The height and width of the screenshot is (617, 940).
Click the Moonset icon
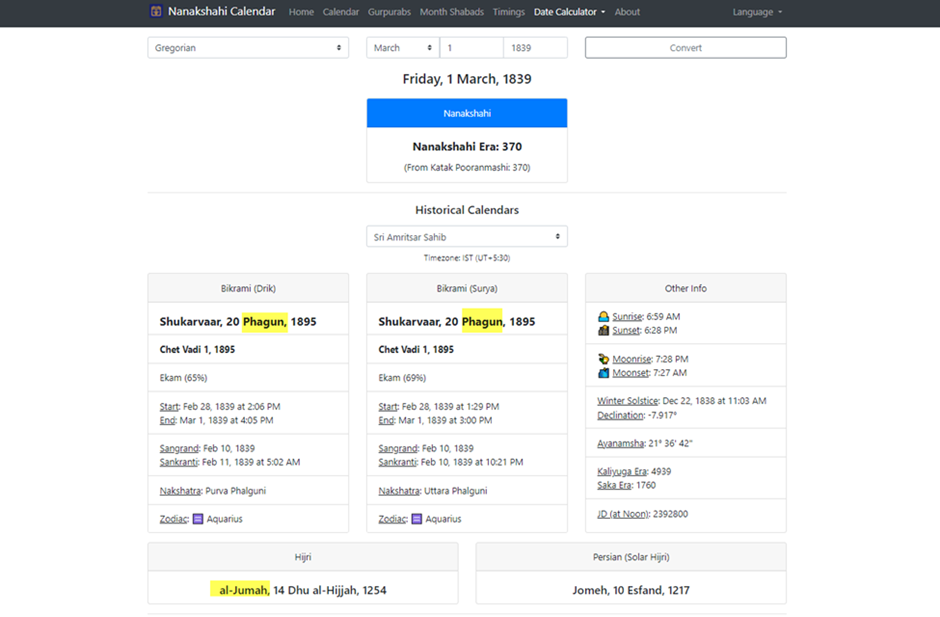pyautogui.click(x=603, y=373)
